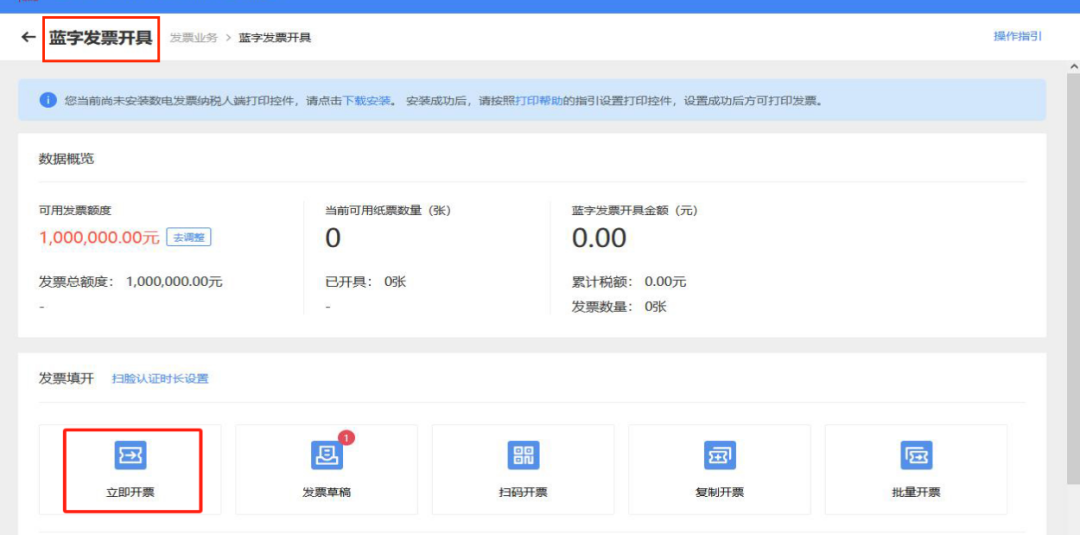Click the 蓝字发票开具 breadcrumb item
1080x535 pixels.
pyautogui.click(x=275, y=37)
